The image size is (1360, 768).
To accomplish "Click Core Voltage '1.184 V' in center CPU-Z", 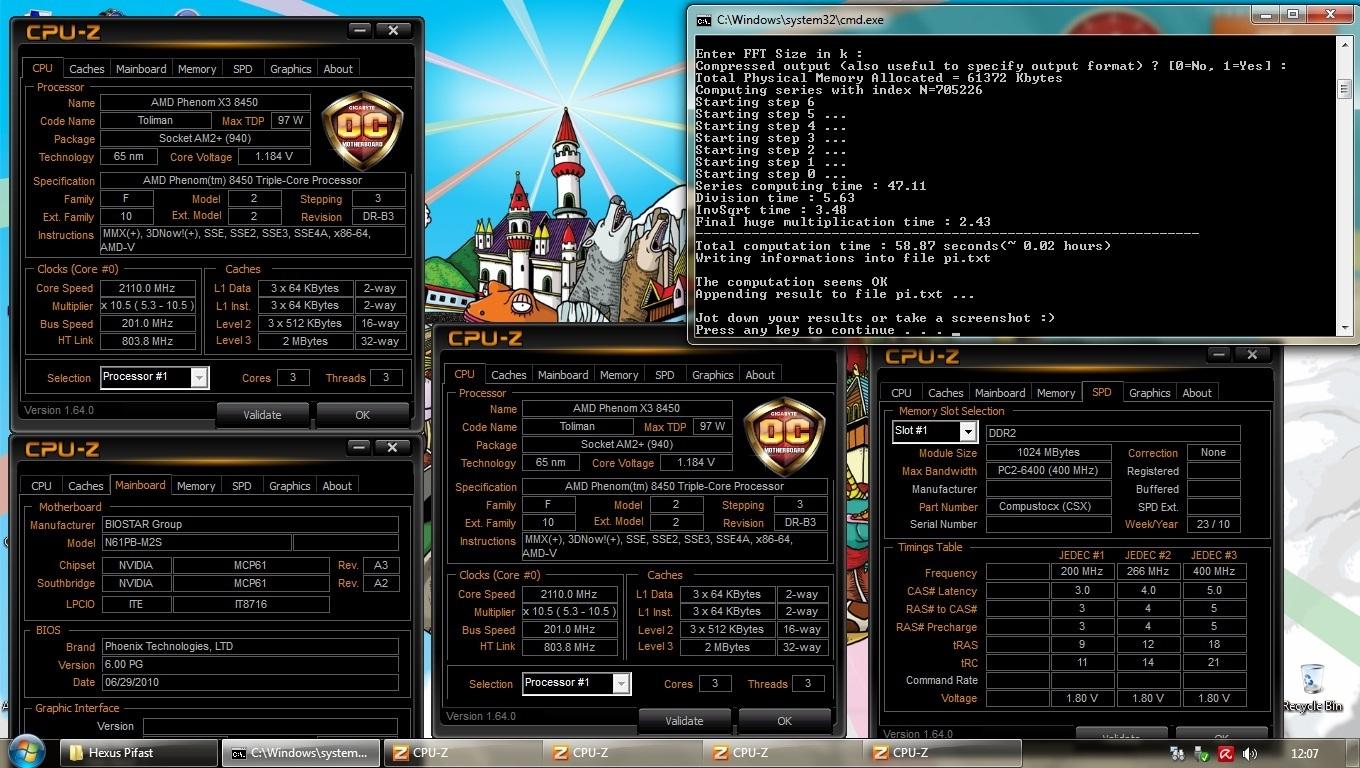I will click(695, 463).
